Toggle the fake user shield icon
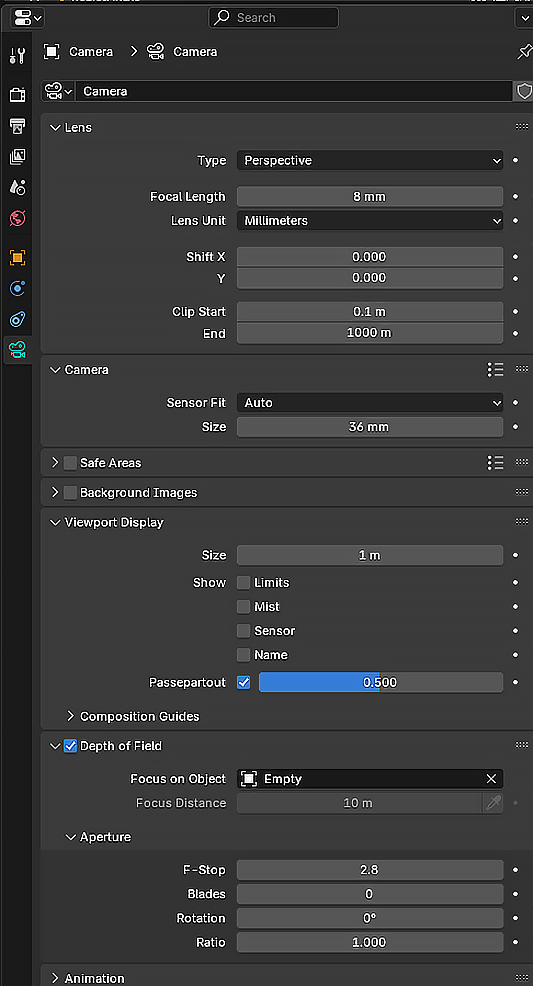 524,91
